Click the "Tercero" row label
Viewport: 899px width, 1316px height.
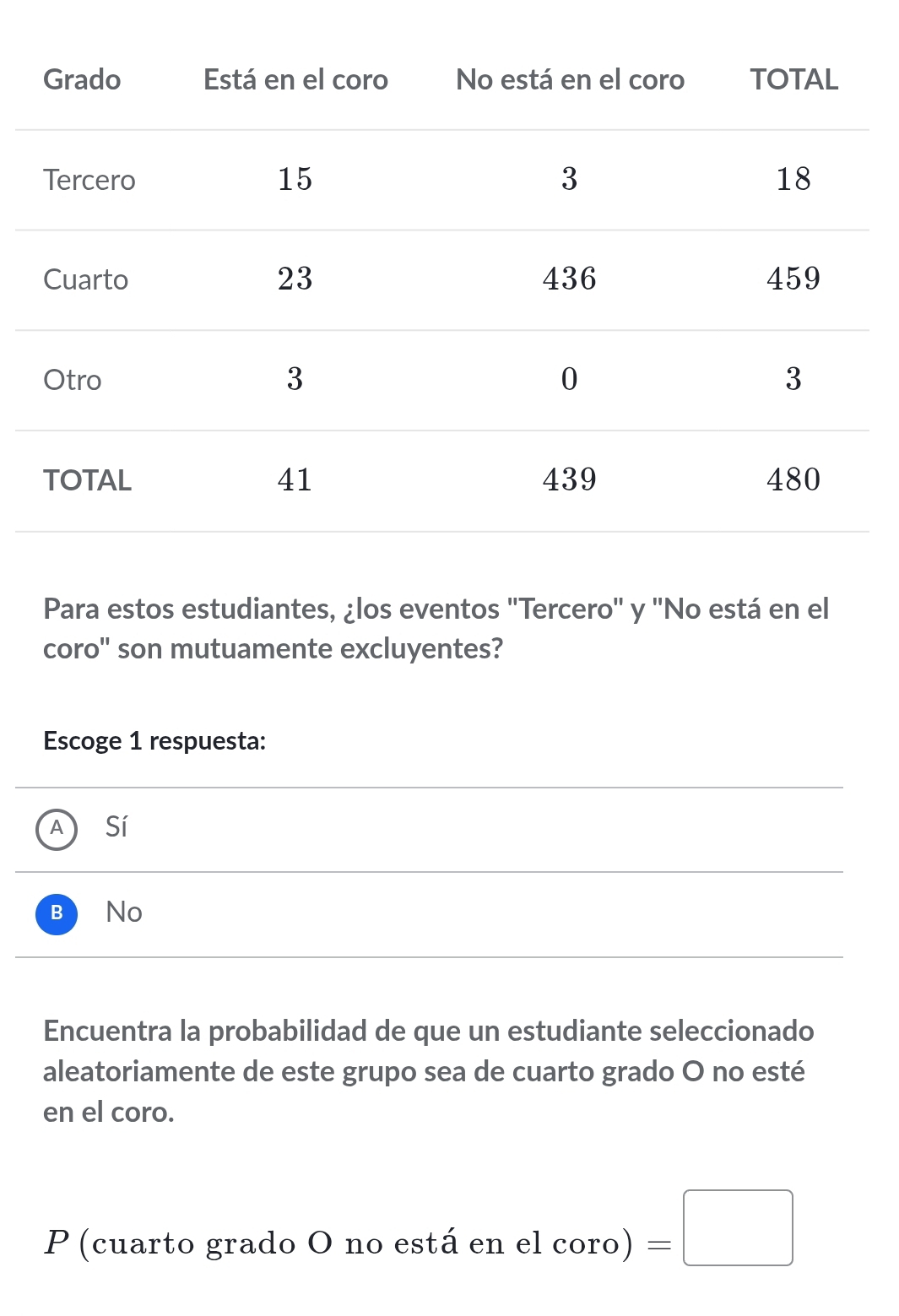click(89, 180)
